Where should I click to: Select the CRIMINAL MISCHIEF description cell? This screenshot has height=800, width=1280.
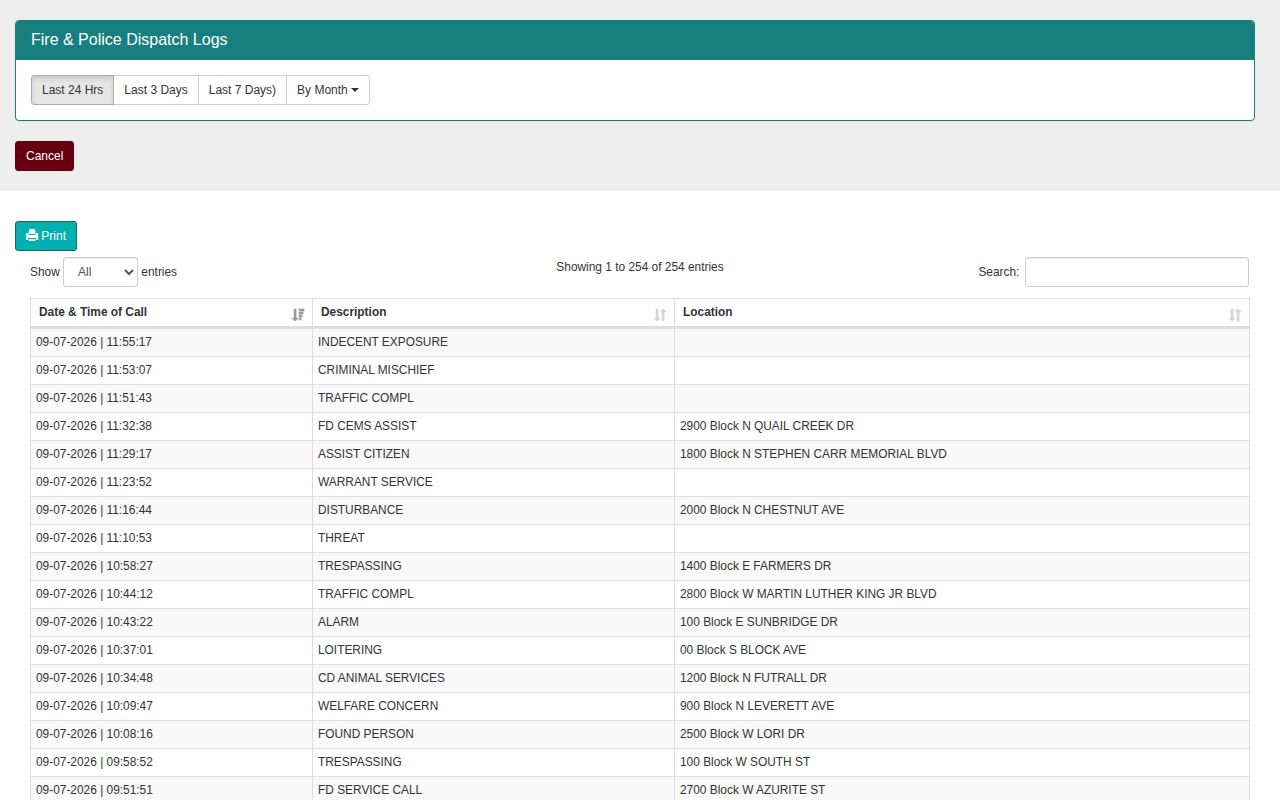[x=493, y=370]
